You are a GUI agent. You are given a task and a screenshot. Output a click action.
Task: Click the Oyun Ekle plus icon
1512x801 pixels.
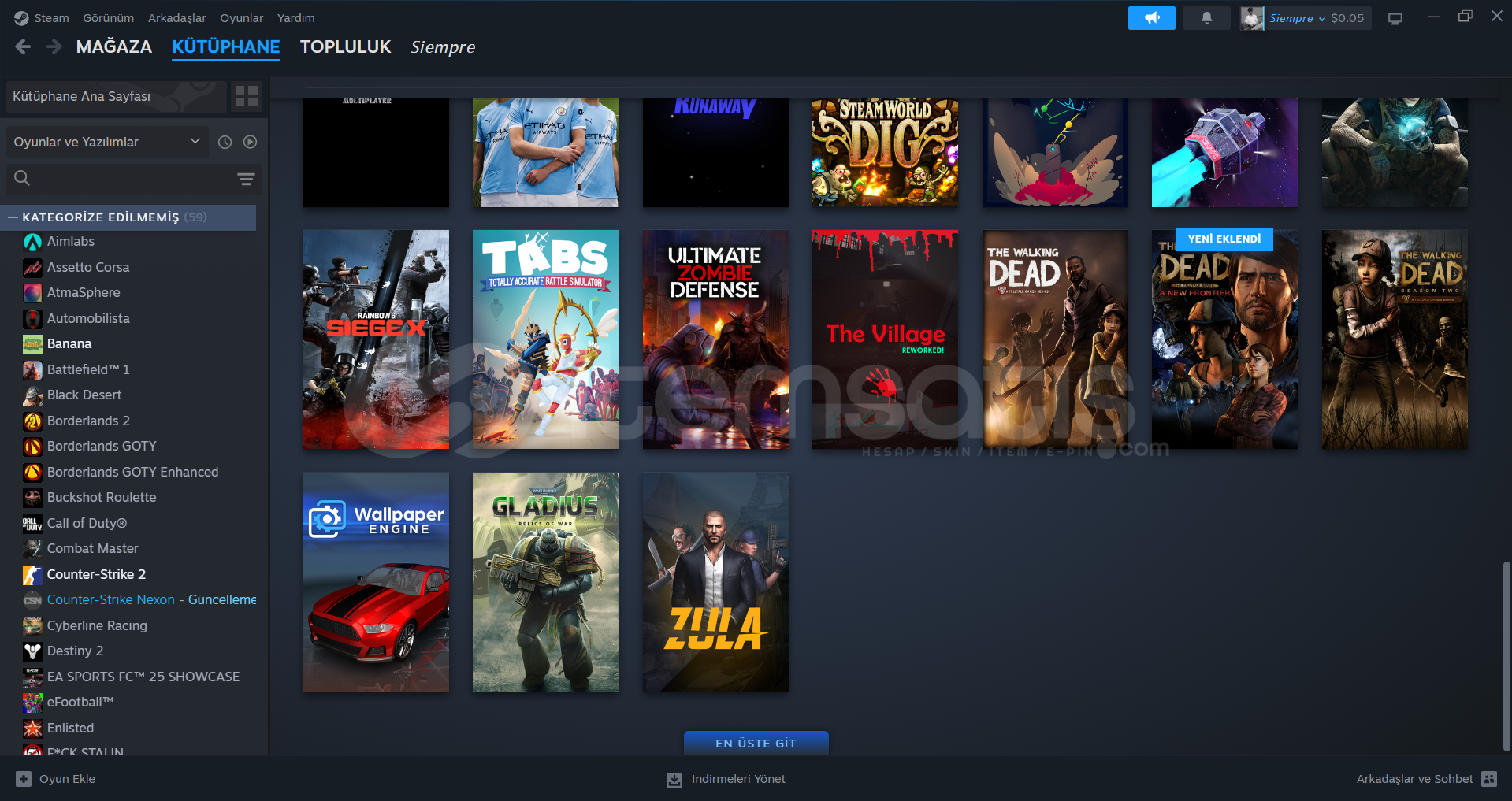[24, 779]
